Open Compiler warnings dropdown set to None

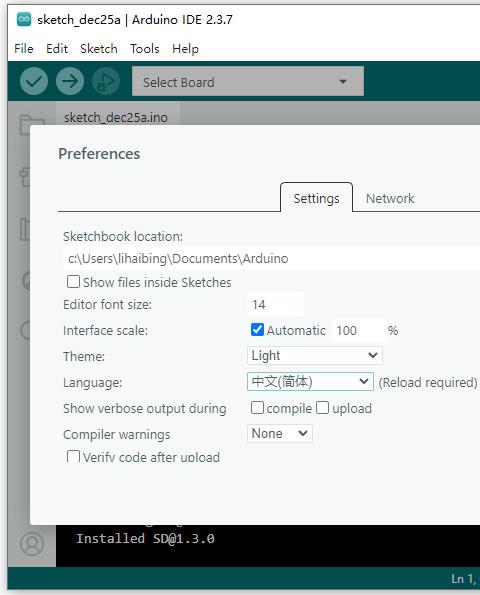[280, 433]
